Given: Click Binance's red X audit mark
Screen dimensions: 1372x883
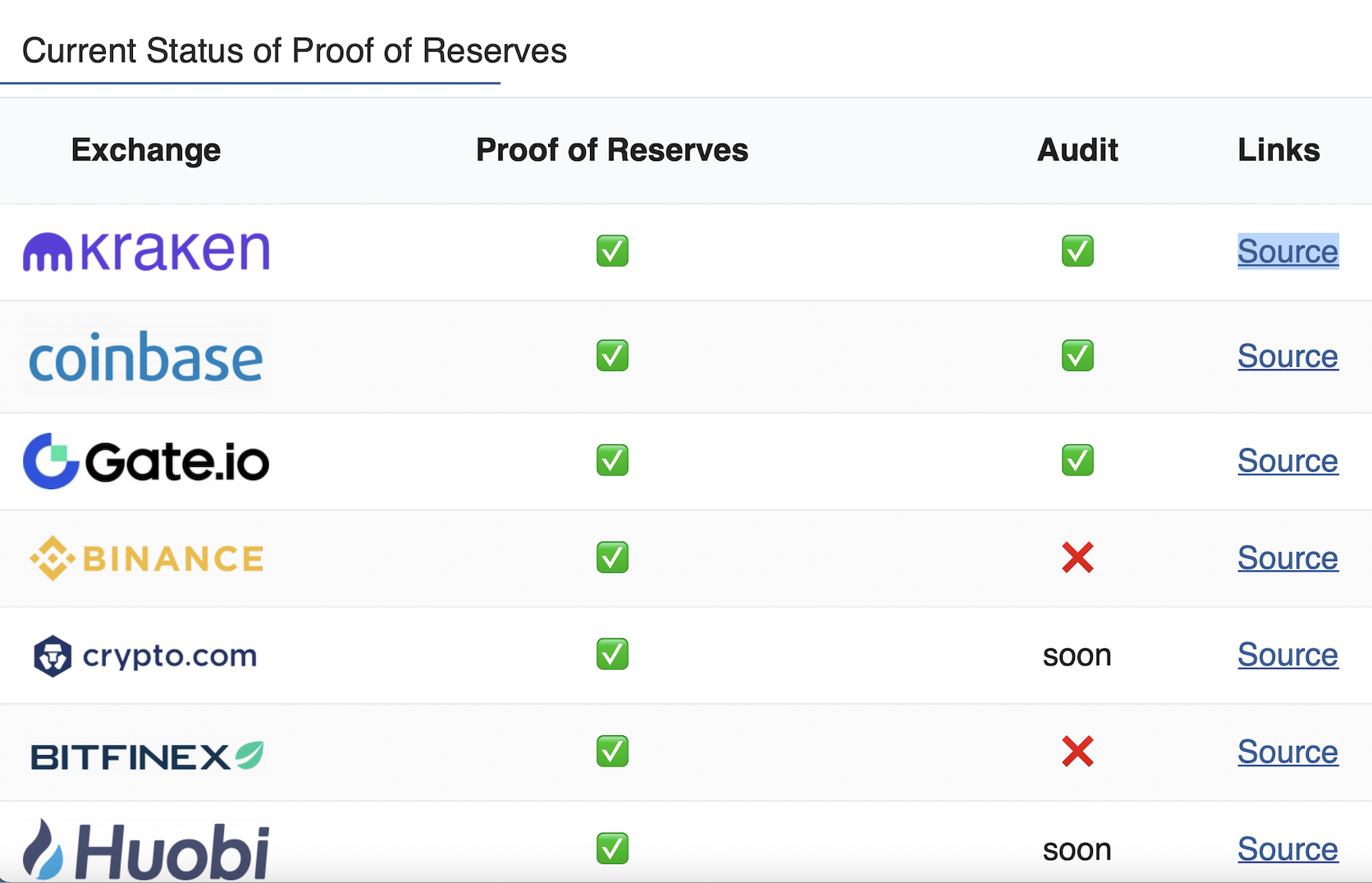Looking at the screenshot, I should 1077,558.
